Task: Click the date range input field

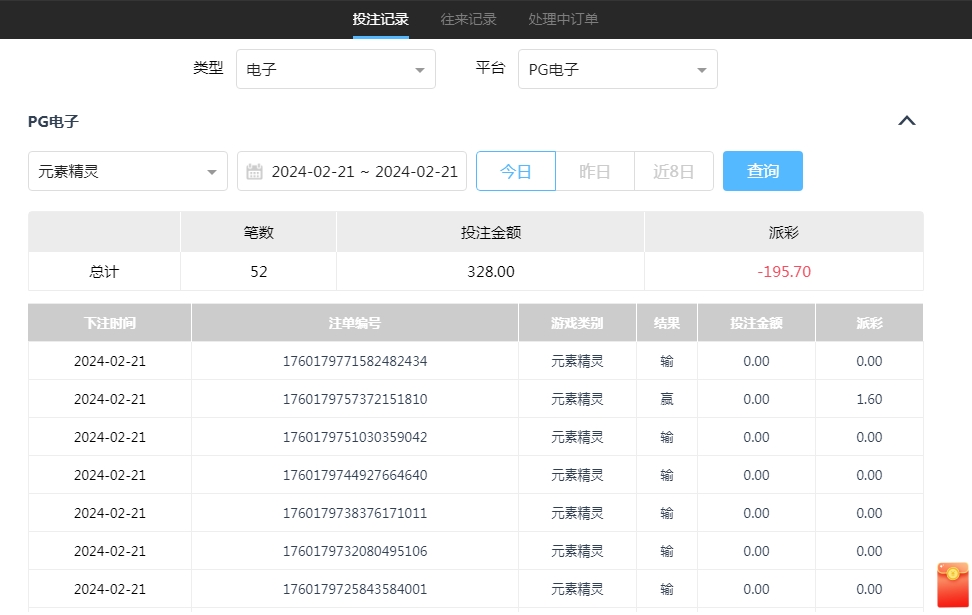Action: [x=364, y=171]
